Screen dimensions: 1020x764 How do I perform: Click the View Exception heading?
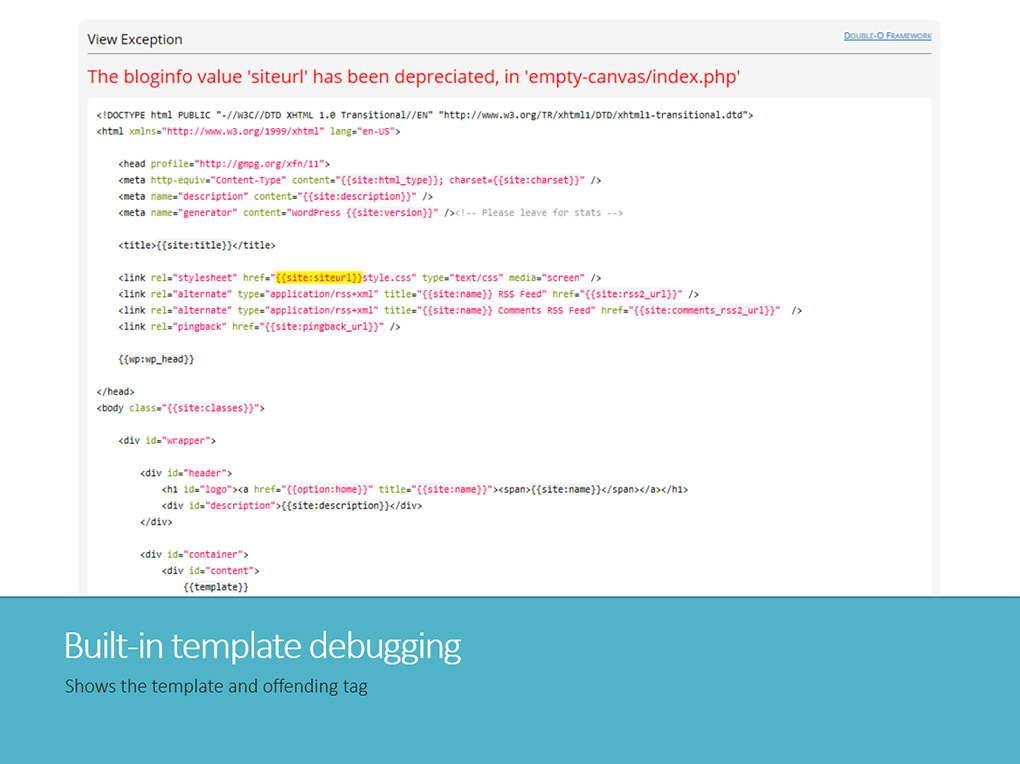click(135, 40)
